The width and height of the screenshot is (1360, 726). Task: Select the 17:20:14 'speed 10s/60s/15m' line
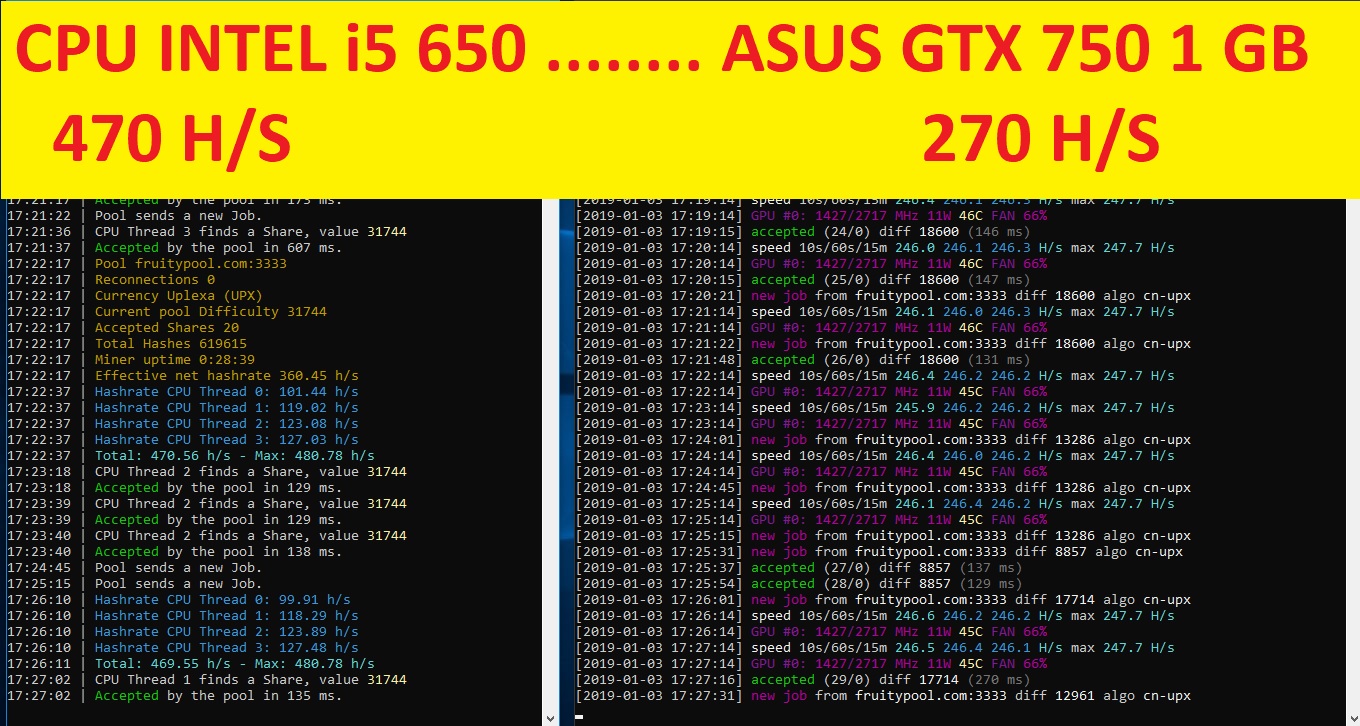pos(875,248)
